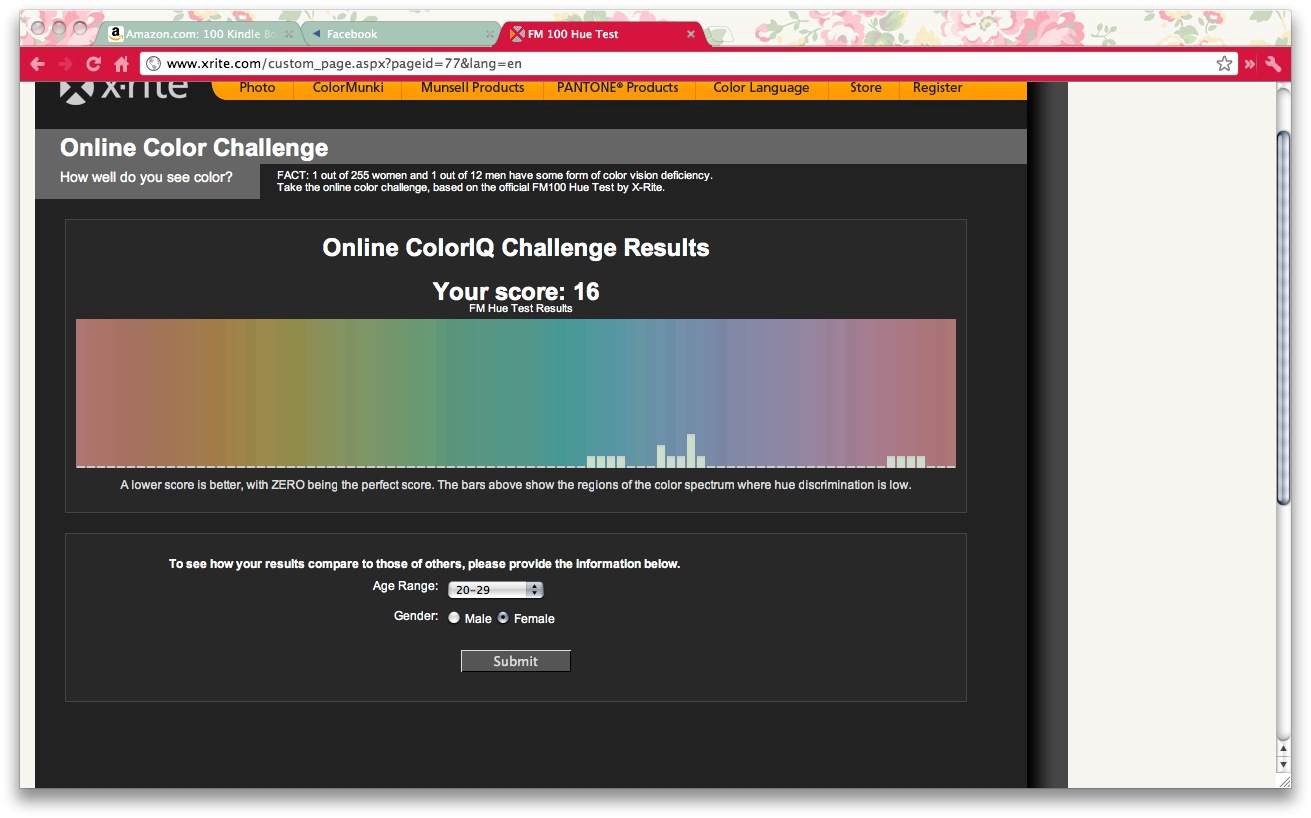Click the 'Age Range:' label

point(405,586)
